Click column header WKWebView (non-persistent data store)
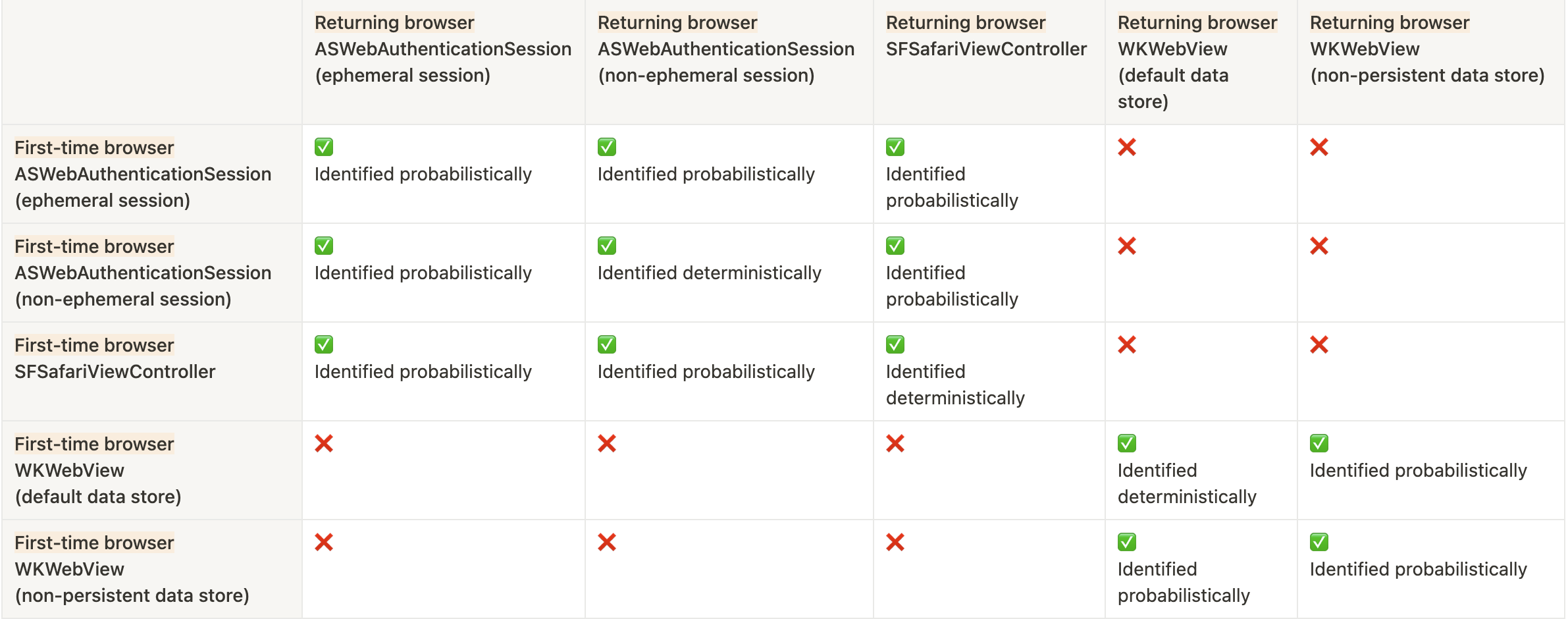 pyautogui.click(x=1427, y=49)
